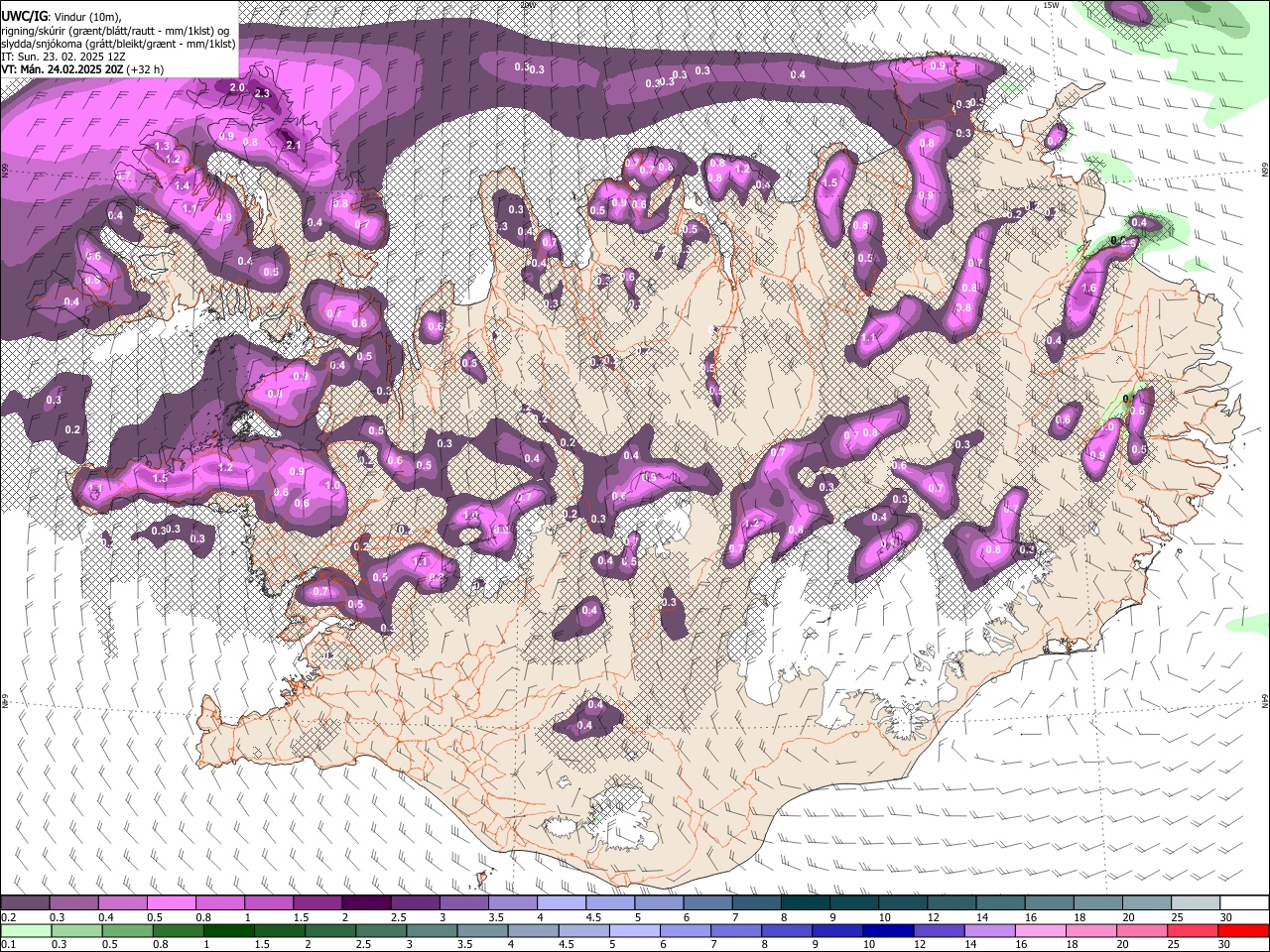Click the '2.0' snowfall value on the map
The image size is (1270, 952).
(237, 88)
